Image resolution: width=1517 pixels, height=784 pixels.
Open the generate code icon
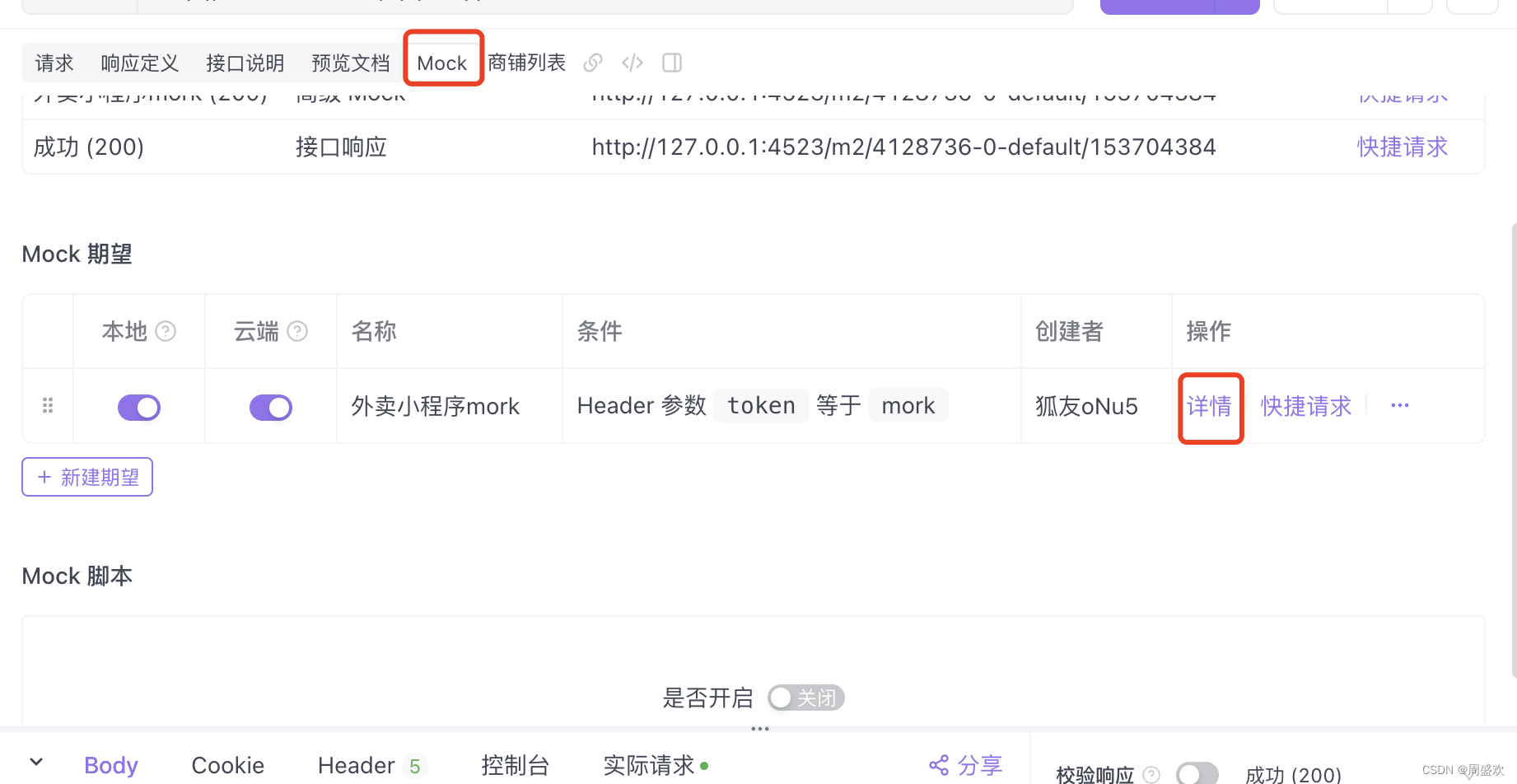pyautogui.click(x=632, y=63)
